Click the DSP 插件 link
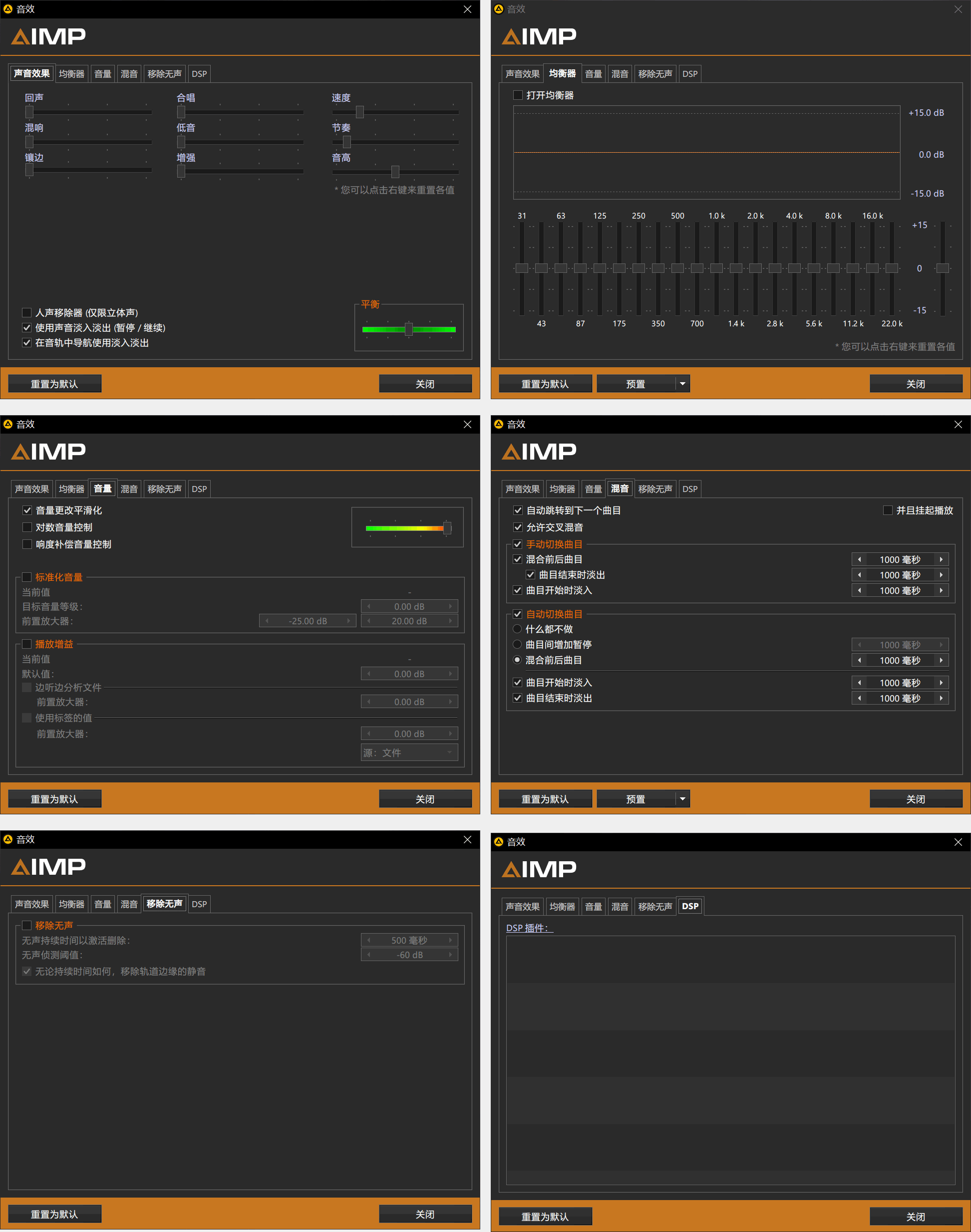 click(529, 928)
